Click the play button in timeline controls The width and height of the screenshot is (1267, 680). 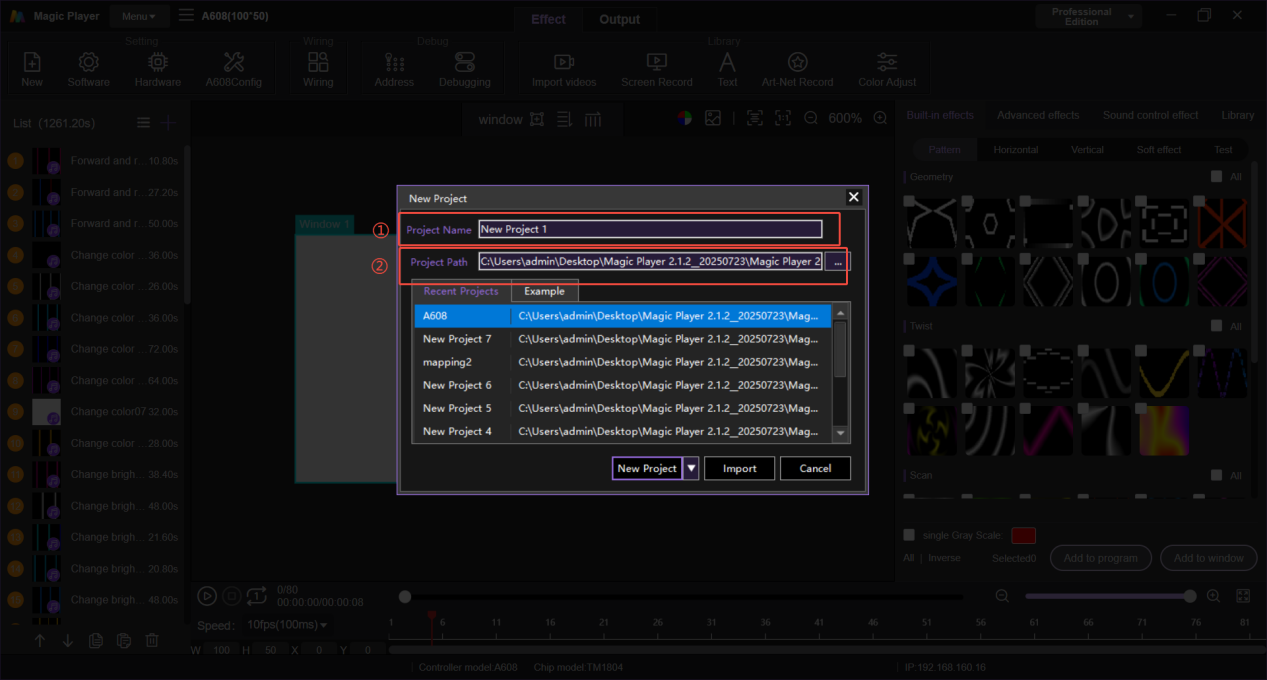pyautogui.click(x=207, y=596)
